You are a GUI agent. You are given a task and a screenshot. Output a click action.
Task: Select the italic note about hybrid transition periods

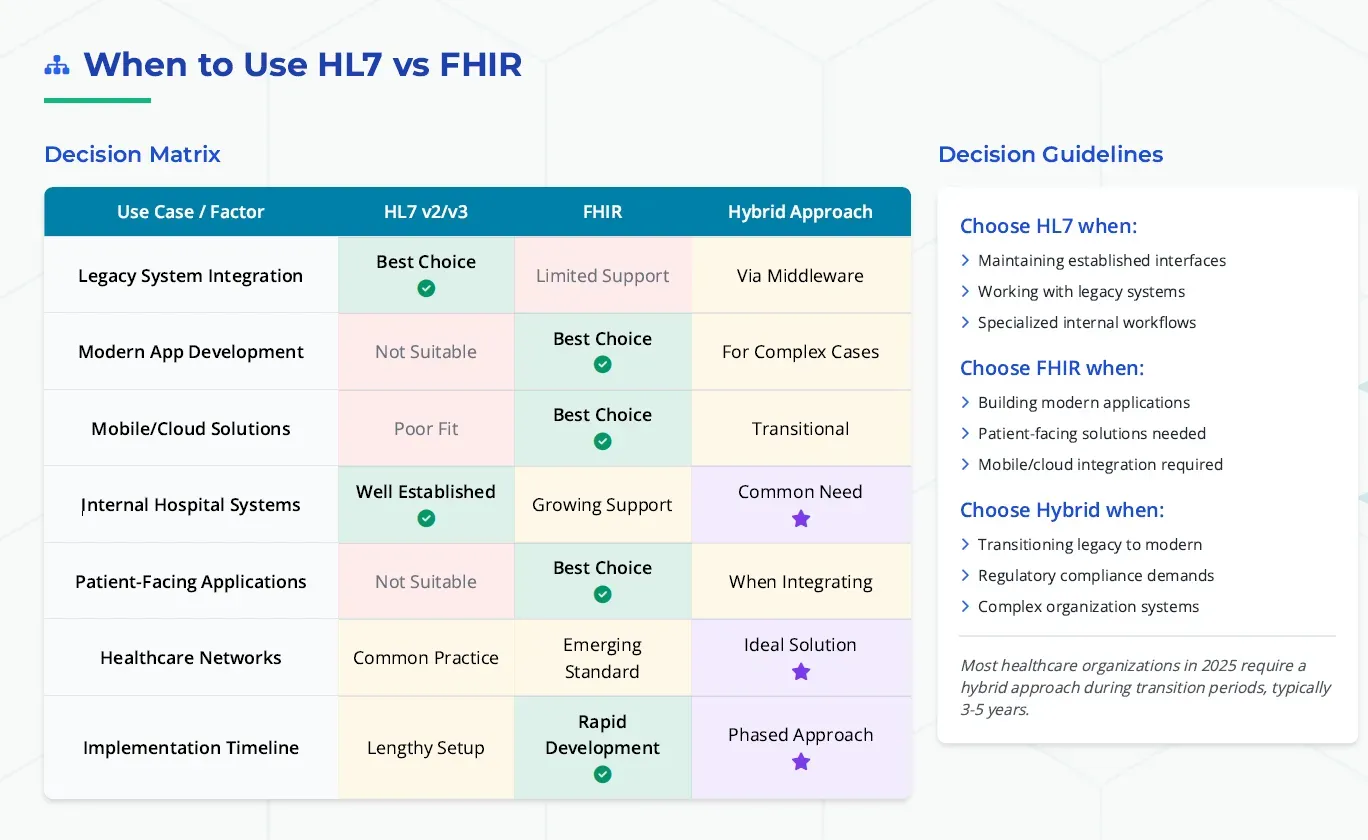1146,687
